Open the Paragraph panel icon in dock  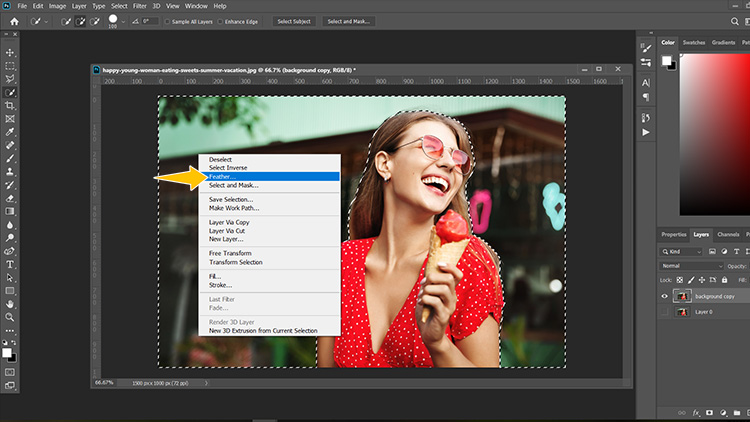coord(646,97)
